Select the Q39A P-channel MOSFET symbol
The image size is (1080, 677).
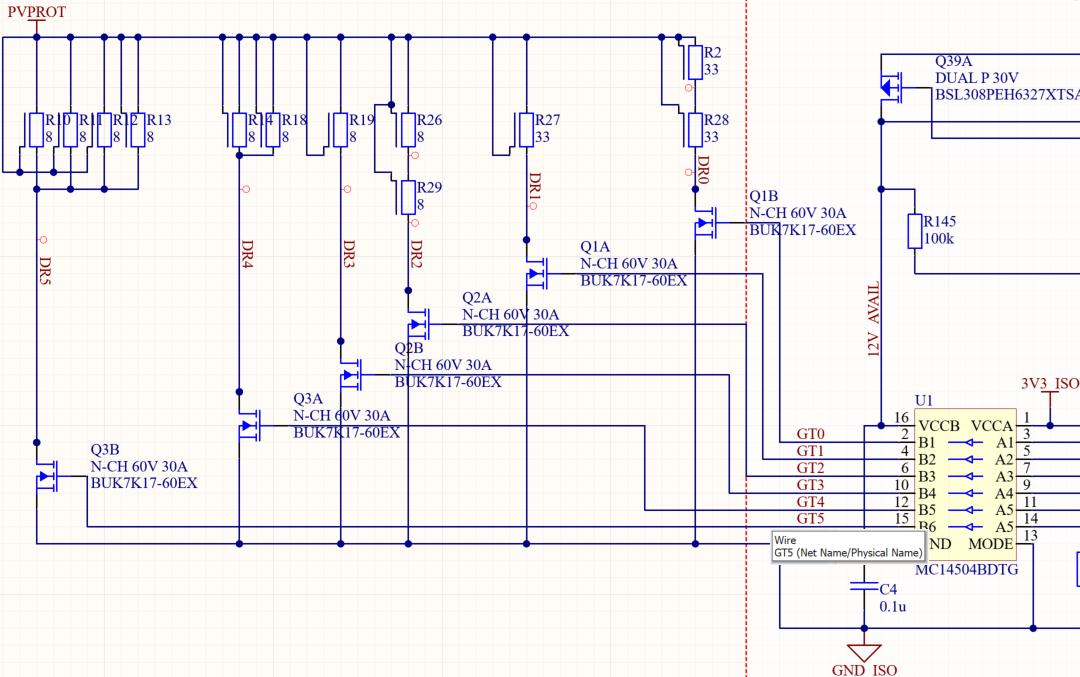tap(891, 87)
